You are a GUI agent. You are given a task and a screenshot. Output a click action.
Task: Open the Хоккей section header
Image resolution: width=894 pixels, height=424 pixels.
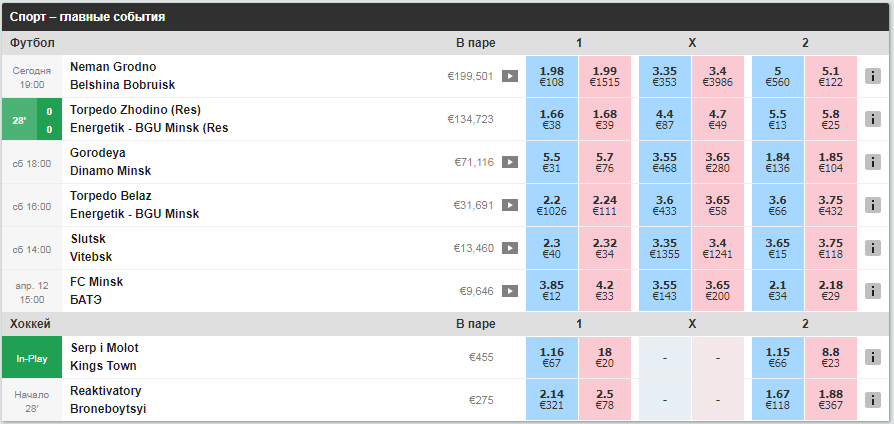coord(30,324)
